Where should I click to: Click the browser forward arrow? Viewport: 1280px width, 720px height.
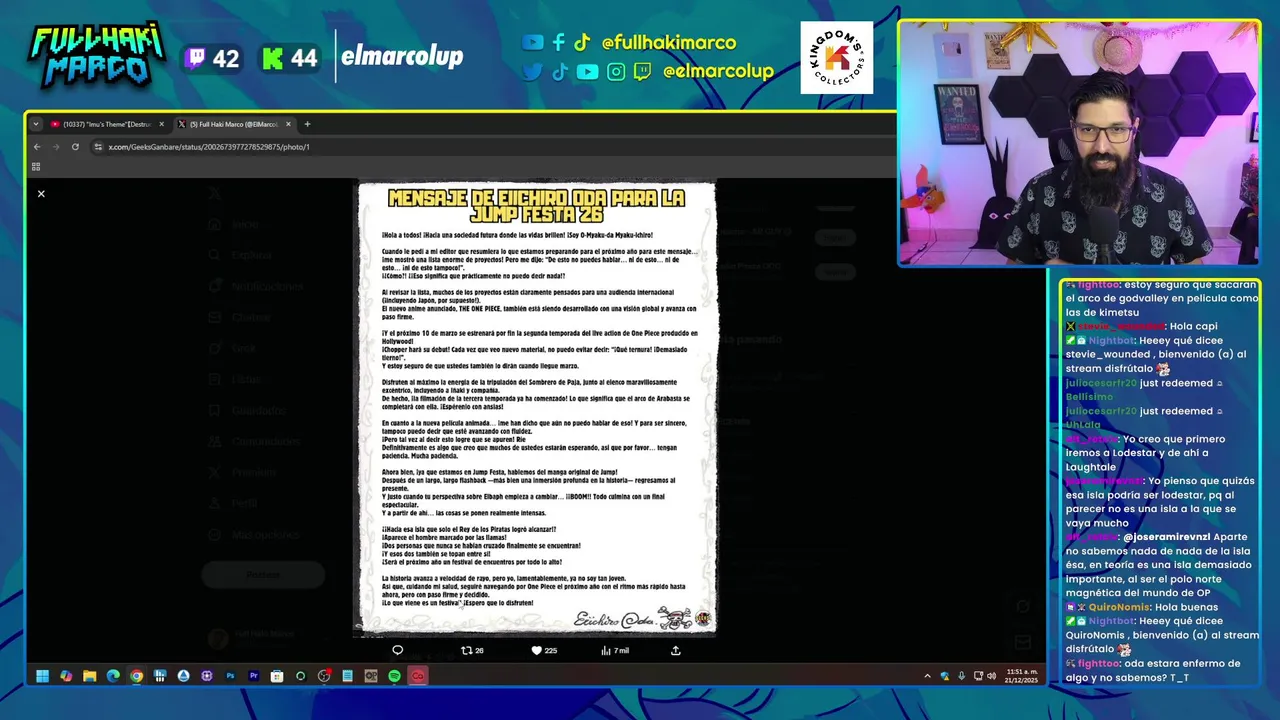(56, 147)
